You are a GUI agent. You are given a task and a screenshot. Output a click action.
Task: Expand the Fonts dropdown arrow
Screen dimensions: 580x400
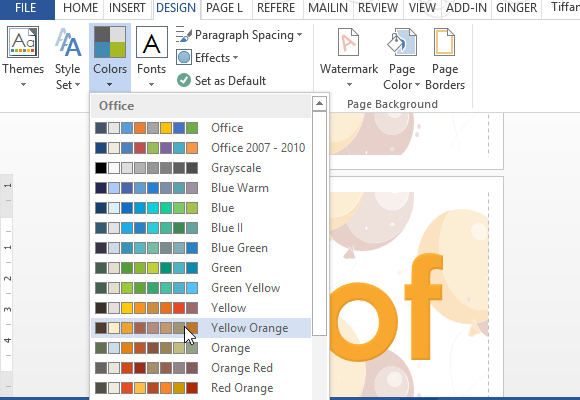pyautogui.click(x=151, y=85)
